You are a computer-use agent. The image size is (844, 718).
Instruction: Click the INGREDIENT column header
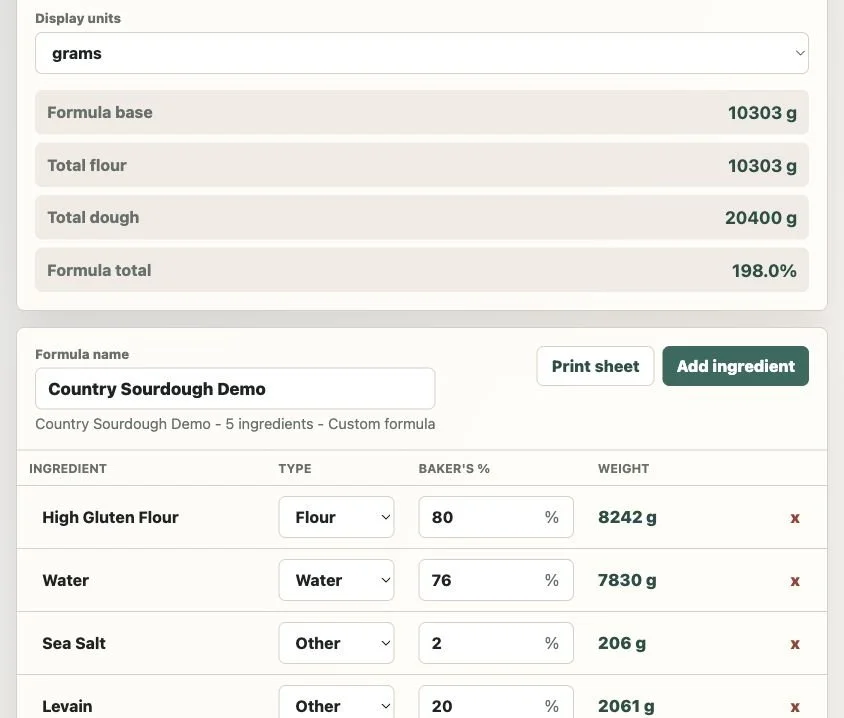point(68,469)
